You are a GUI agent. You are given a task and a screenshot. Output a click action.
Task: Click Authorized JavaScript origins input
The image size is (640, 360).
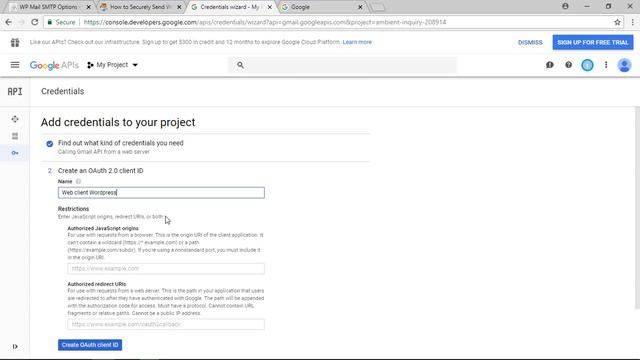(166, 269)
